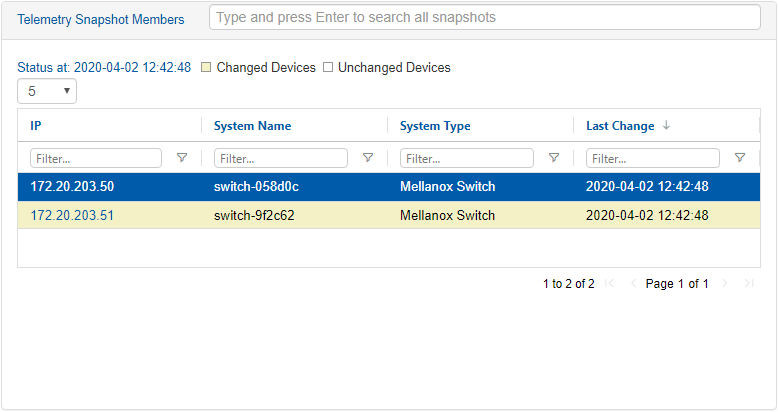Go to previous page of results

click(632, 284)
